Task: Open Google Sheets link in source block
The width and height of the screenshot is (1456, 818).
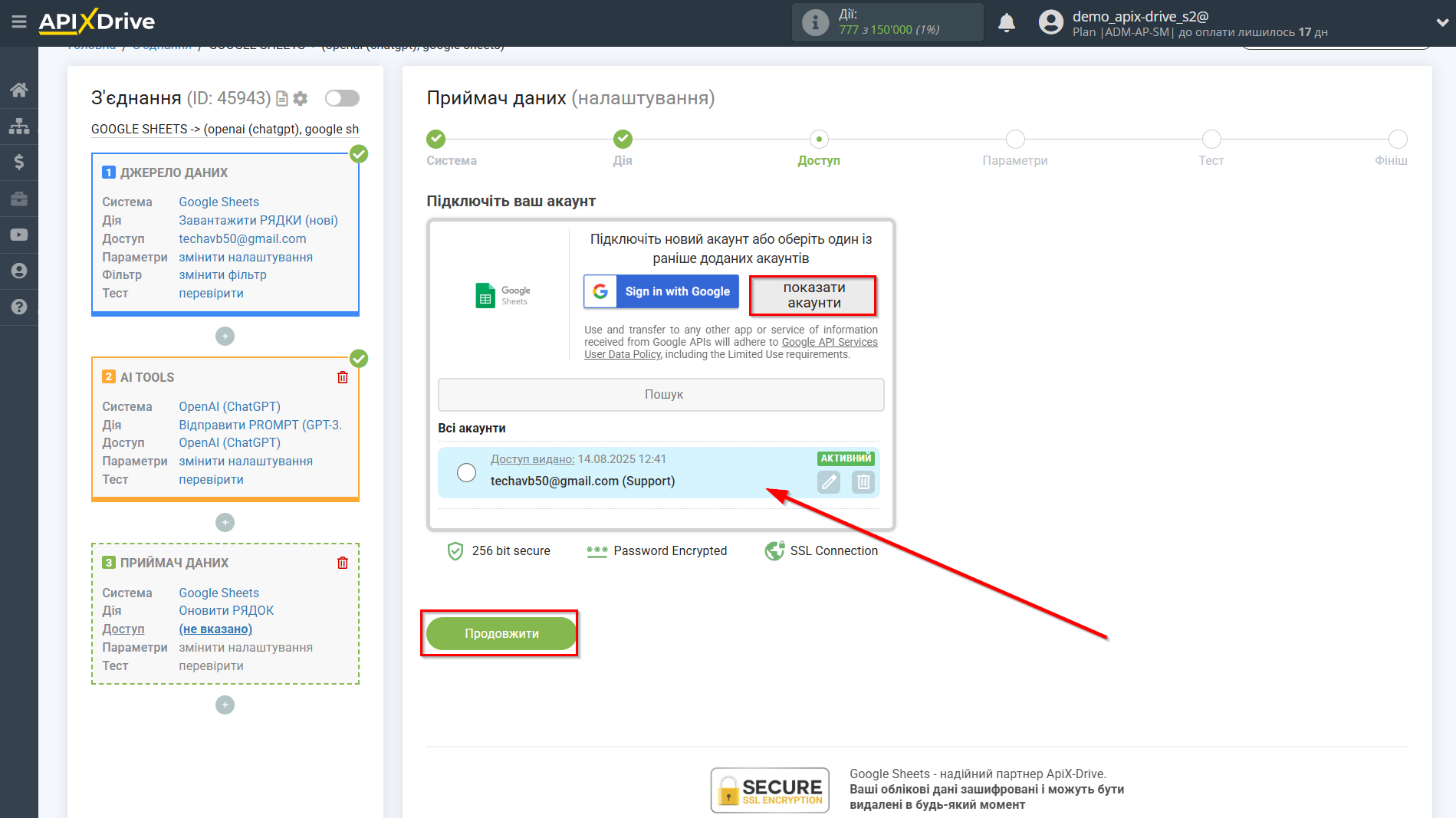Action: coord(219,202)
